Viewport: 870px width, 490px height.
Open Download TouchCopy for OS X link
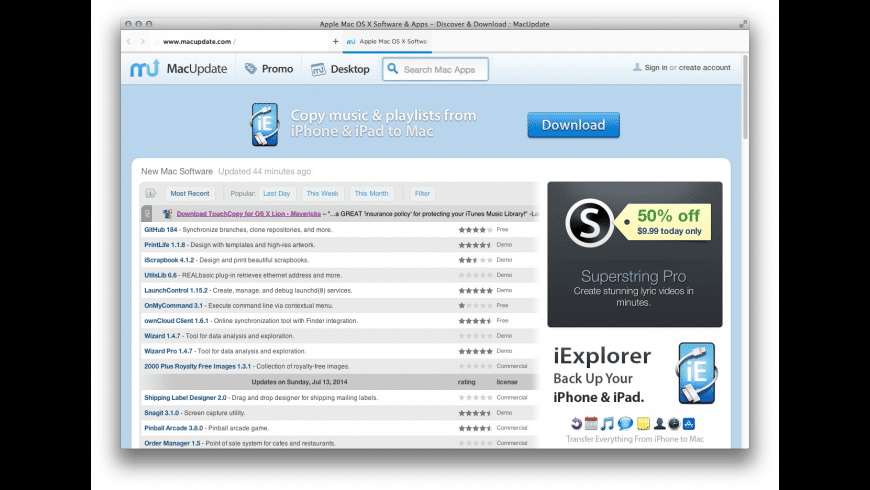click(x=249, y=214)
